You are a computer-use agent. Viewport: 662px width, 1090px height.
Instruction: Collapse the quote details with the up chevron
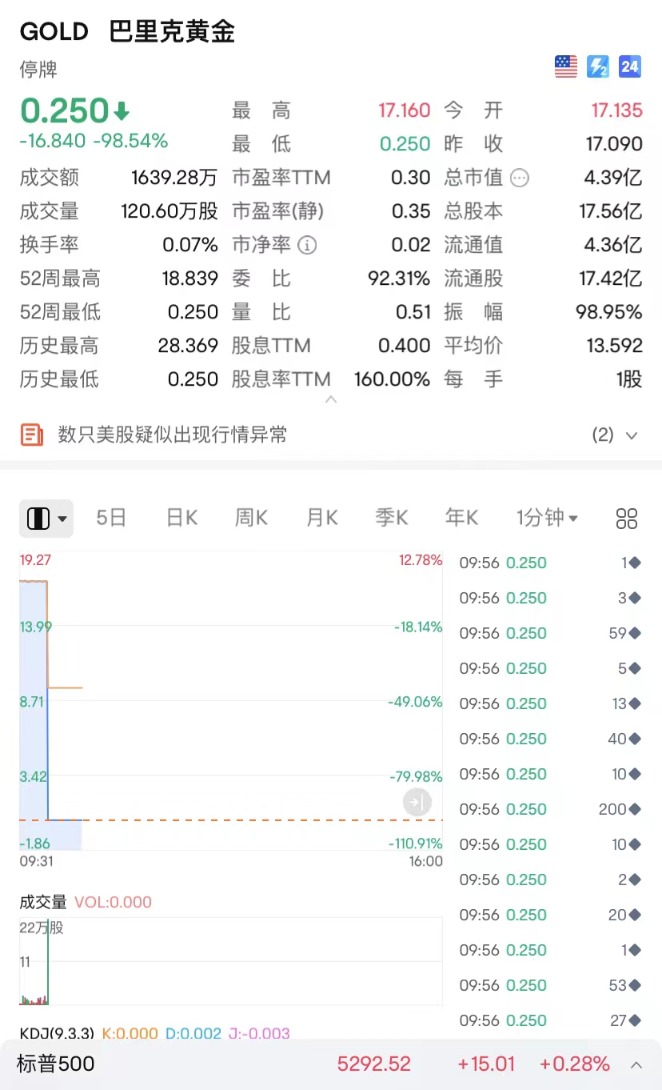point(331,400)
